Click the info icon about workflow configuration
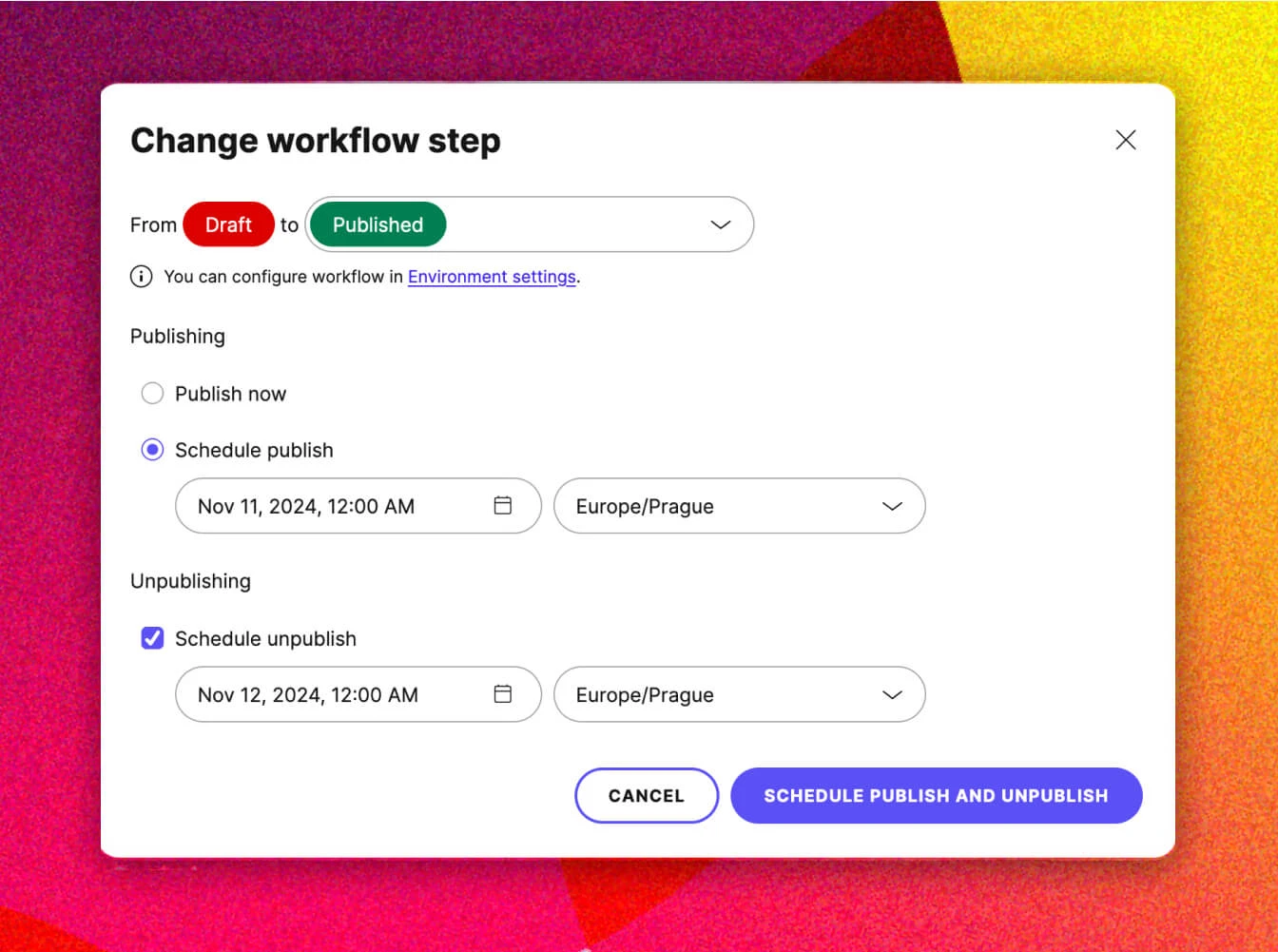The height and width of the screenshot is (952, 1278). (141, 276)
